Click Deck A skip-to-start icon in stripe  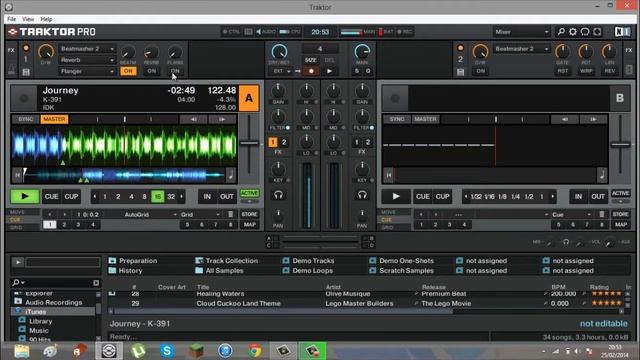(18, 175)
